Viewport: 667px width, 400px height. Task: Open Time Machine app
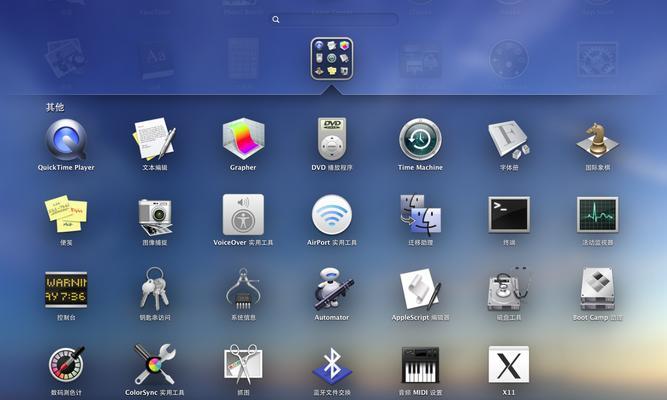click(420, 140)
